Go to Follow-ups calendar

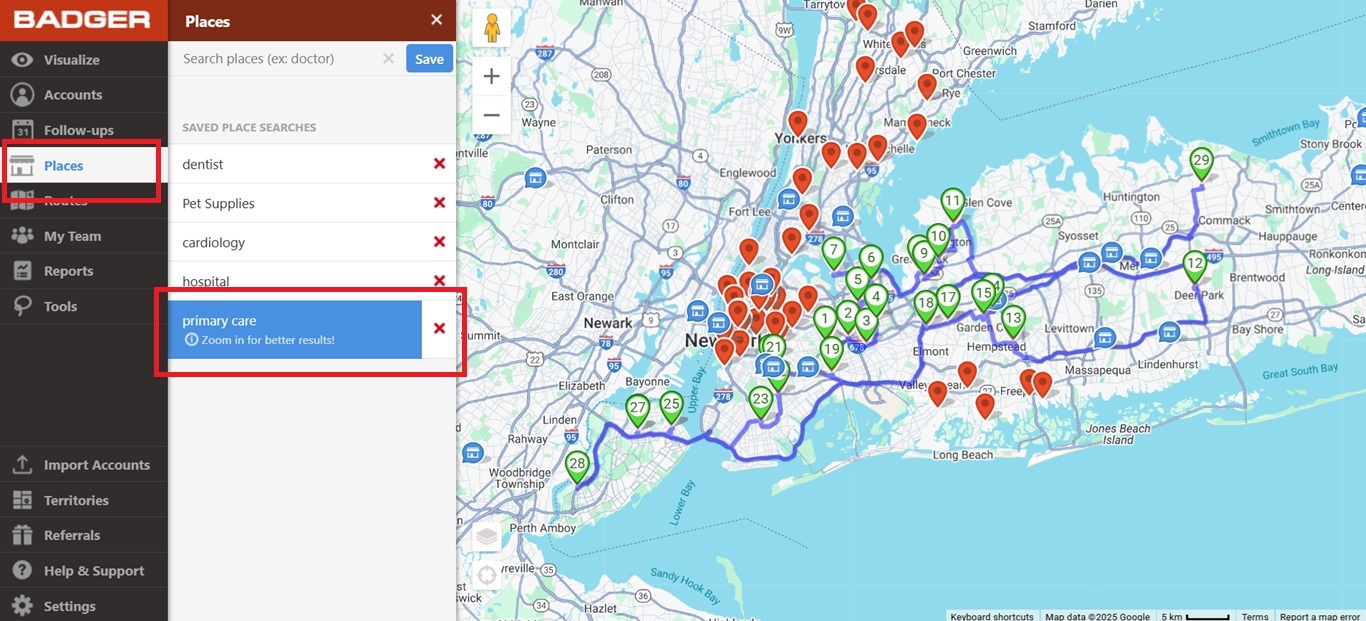click(84, 130)
